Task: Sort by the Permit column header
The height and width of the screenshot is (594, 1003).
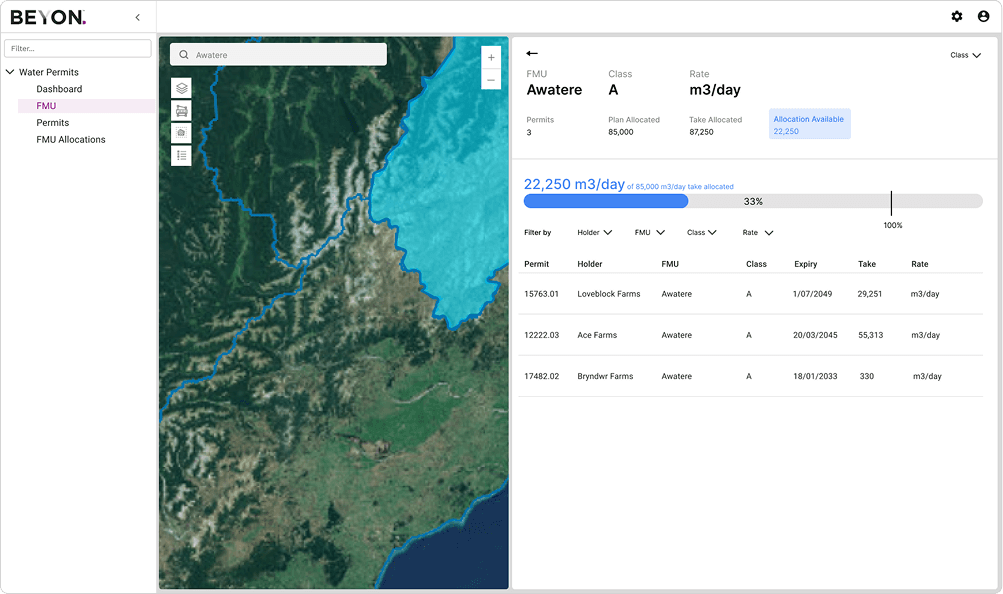Action: click(537, 264)
